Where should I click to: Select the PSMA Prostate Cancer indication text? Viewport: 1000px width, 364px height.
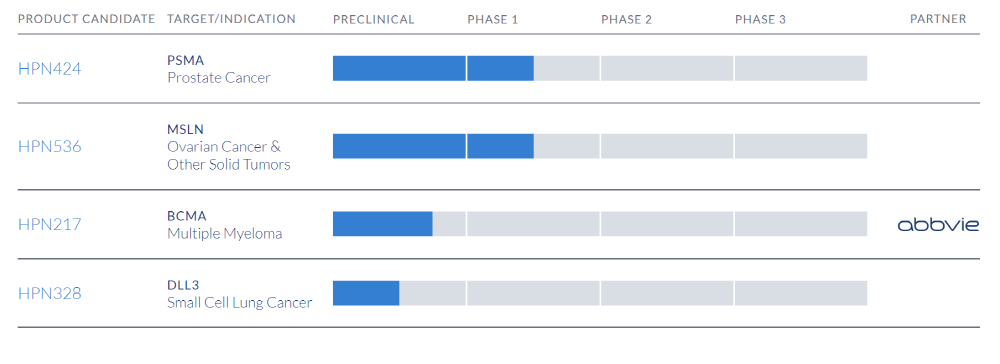pyautogui.click(x=219, y=69)
